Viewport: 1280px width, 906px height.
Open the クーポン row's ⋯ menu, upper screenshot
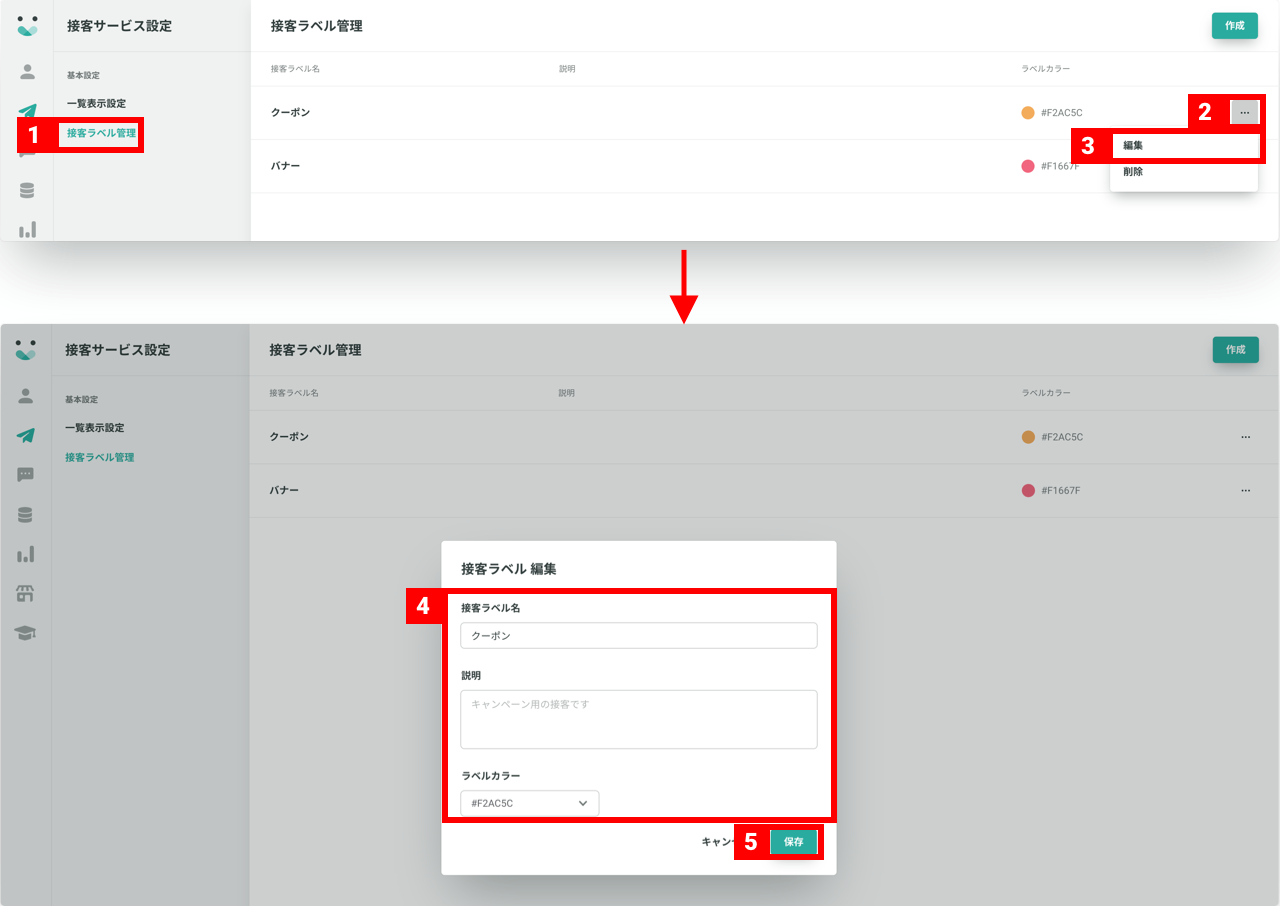(x=1244, y=113)
